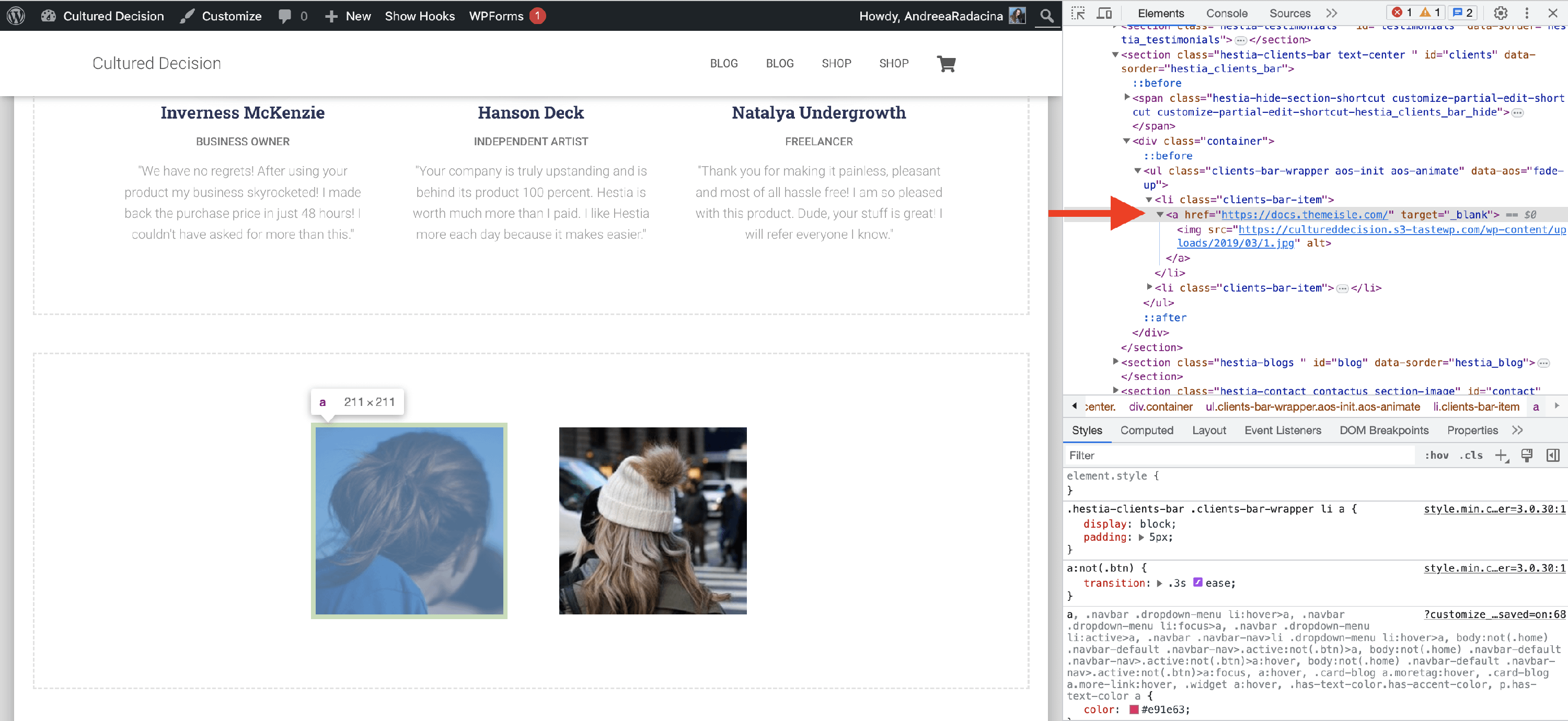1568x721 pixels.
Task: Toggle the :hov element state panel
Action: tap(1436, 455)
